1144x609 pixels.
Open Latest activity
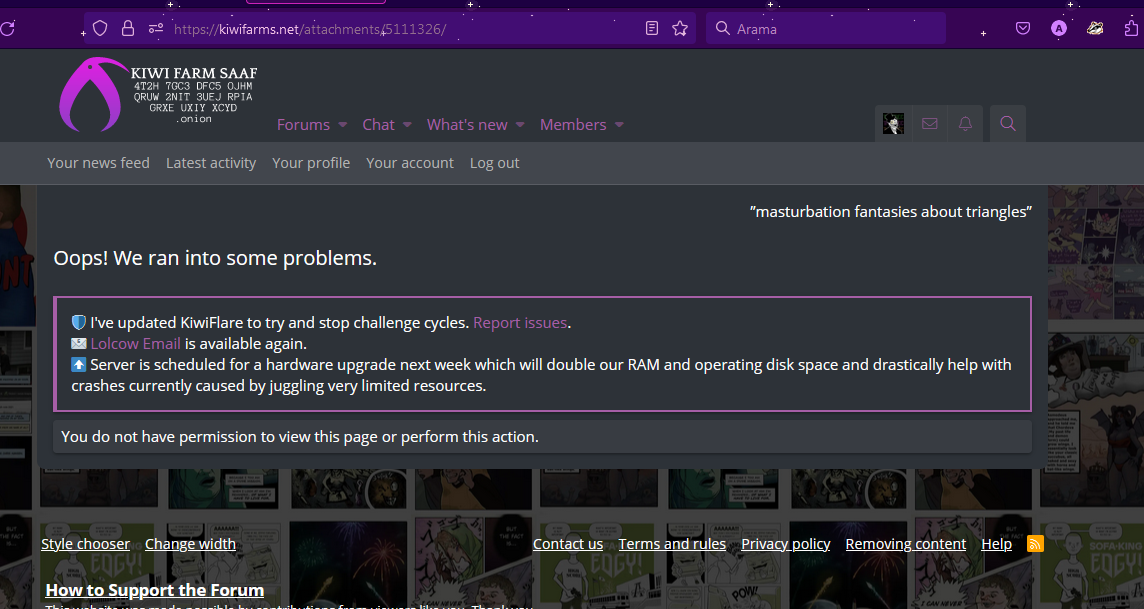pyautogui.click(x=211, y=163)
